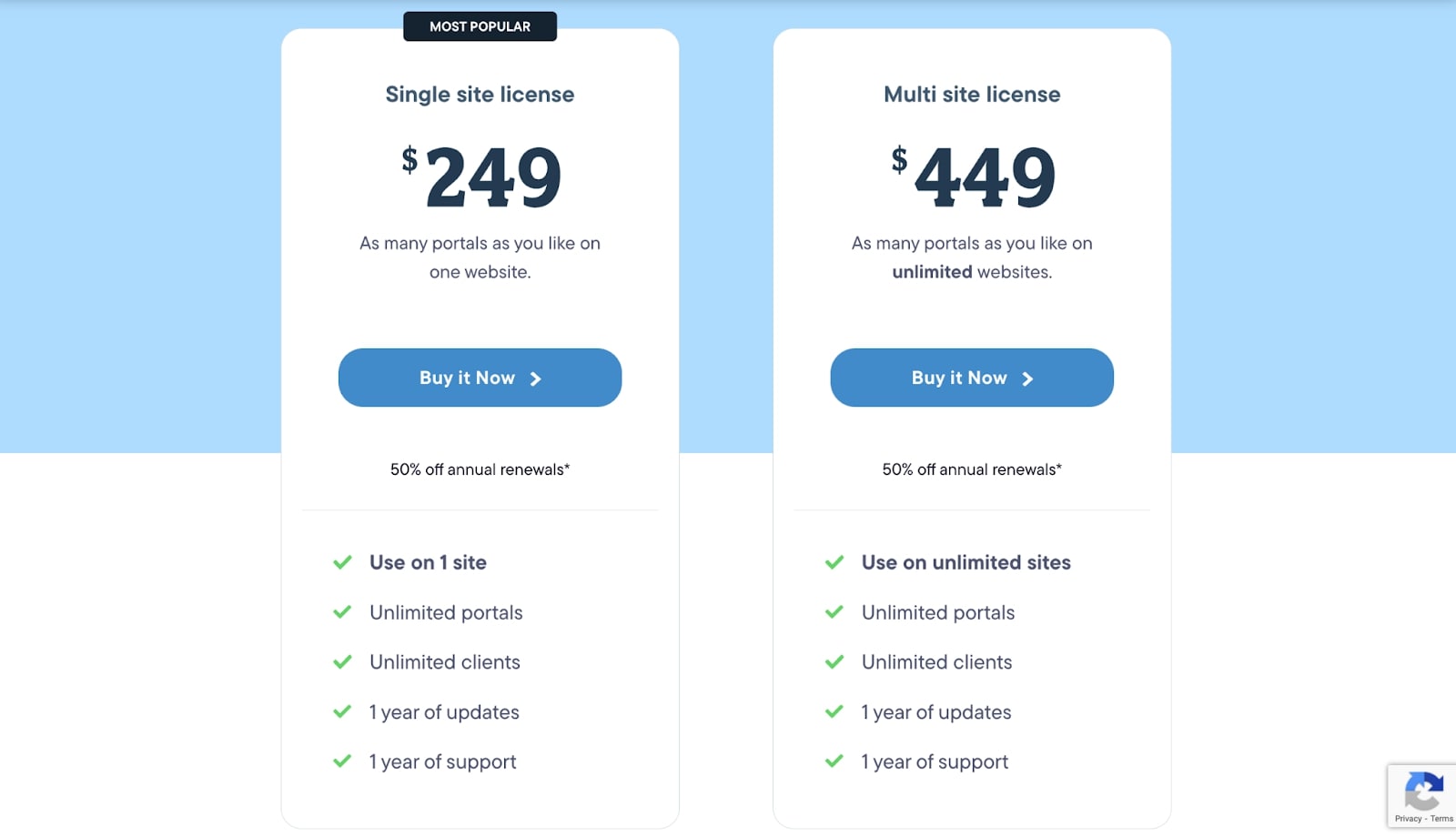
Task: Click the Multi site license heading
Action: (972, 95)
